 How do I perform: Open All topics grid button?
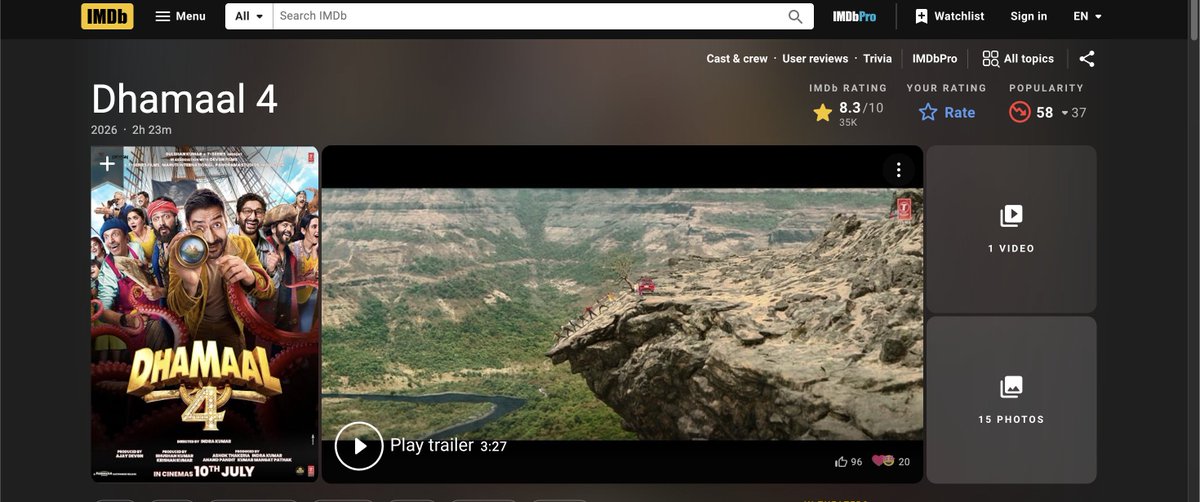(x=1018, y=59)
